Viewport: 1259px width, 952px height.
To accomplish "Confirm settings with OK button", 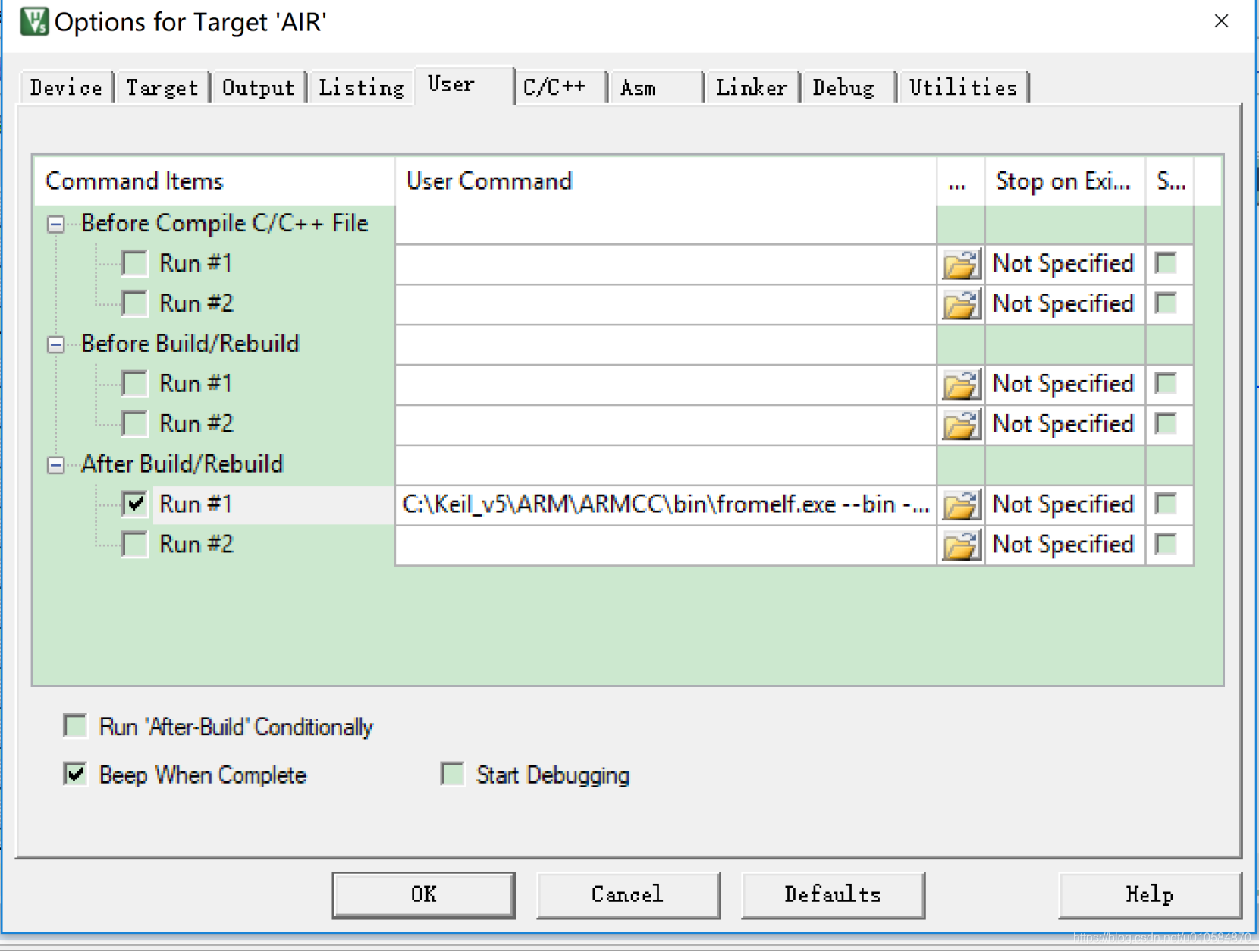I will tap(424, 895).
